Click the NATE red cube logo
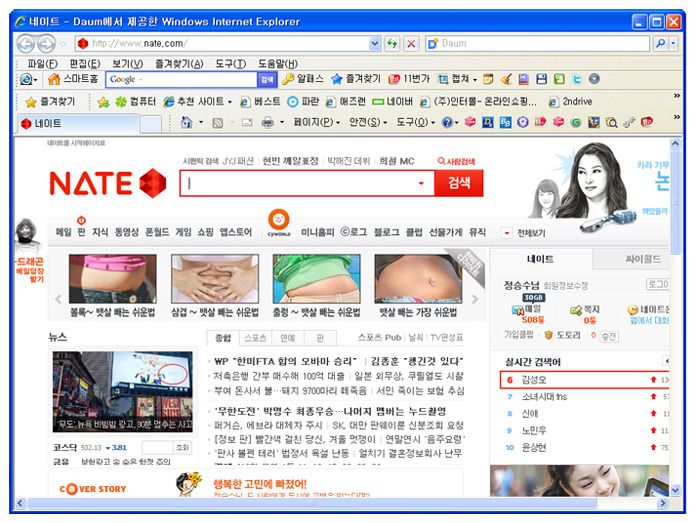This screenshot has height=523, width=697. 152,183
